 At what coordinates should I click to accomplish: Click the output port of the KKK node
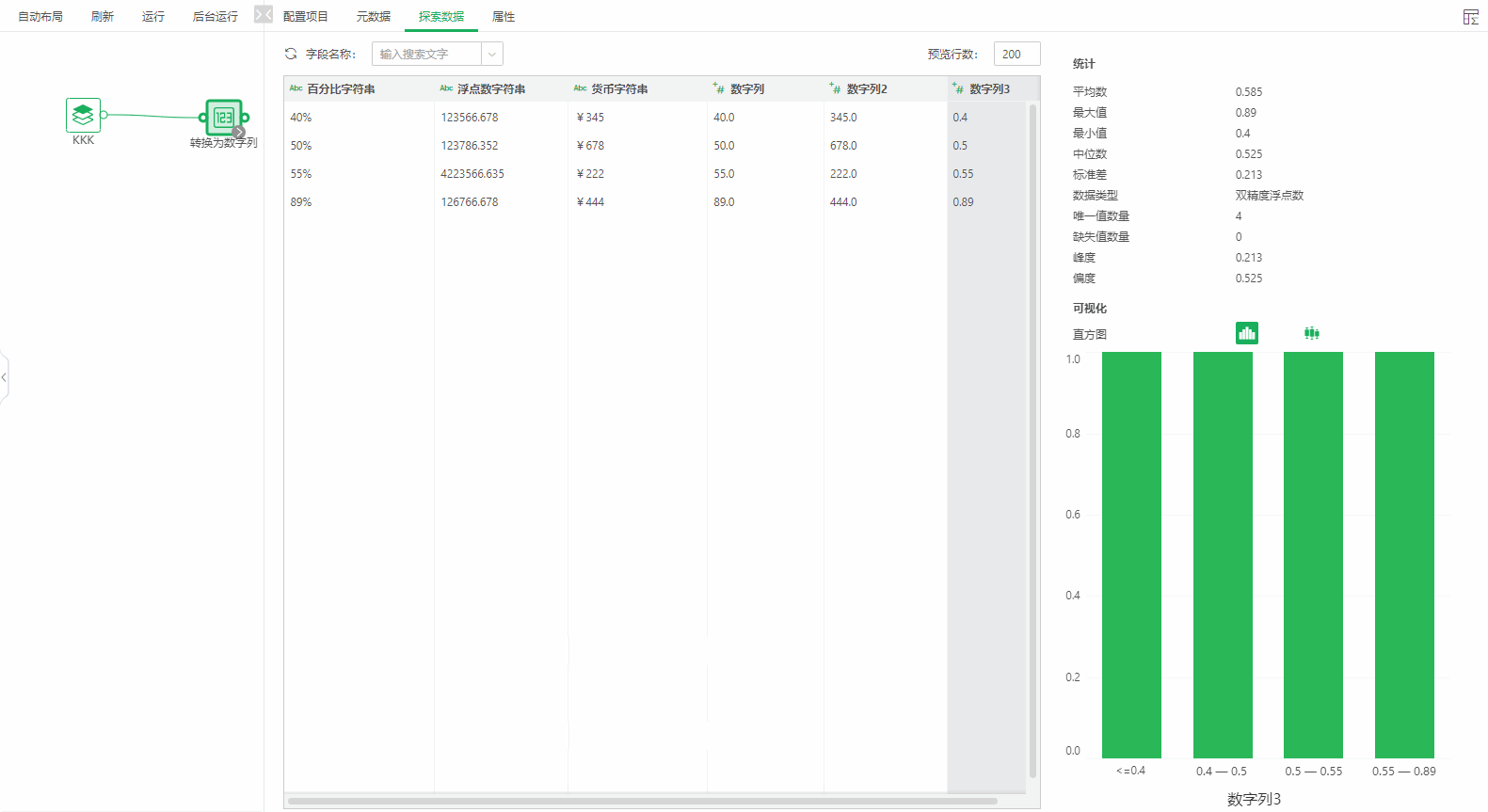click(x=104, y=115)
